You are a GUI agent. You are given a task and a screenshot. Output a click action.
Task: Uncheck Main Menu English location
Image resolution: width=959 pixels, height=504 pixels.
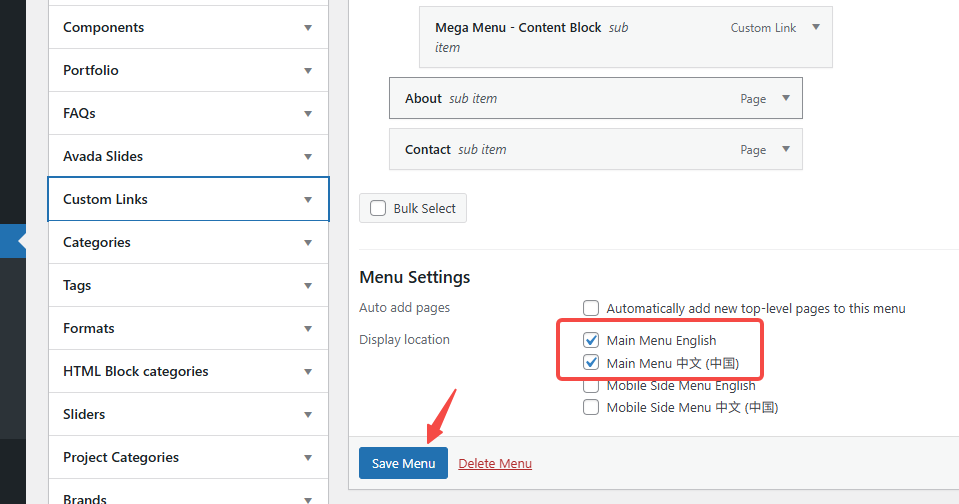click(591, 341)
